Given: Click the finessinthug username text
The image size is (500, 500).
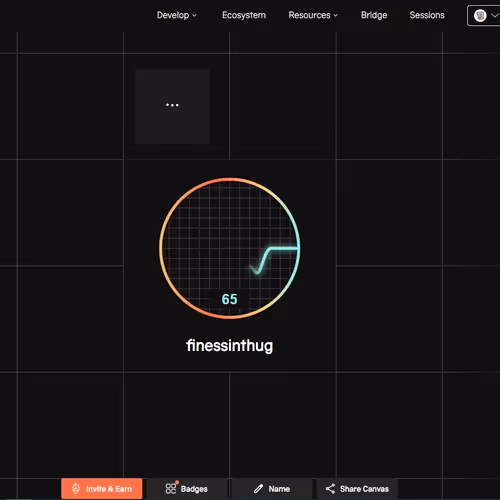Looking at the screenshot, I should 230,346.
